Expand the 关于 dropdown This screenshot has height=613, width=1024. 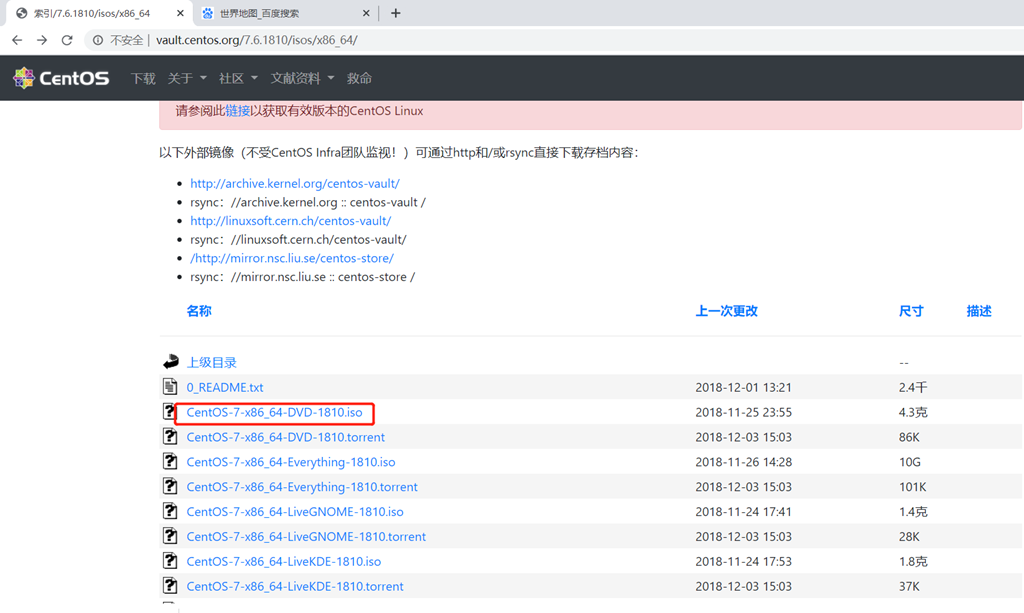[187, 78]
